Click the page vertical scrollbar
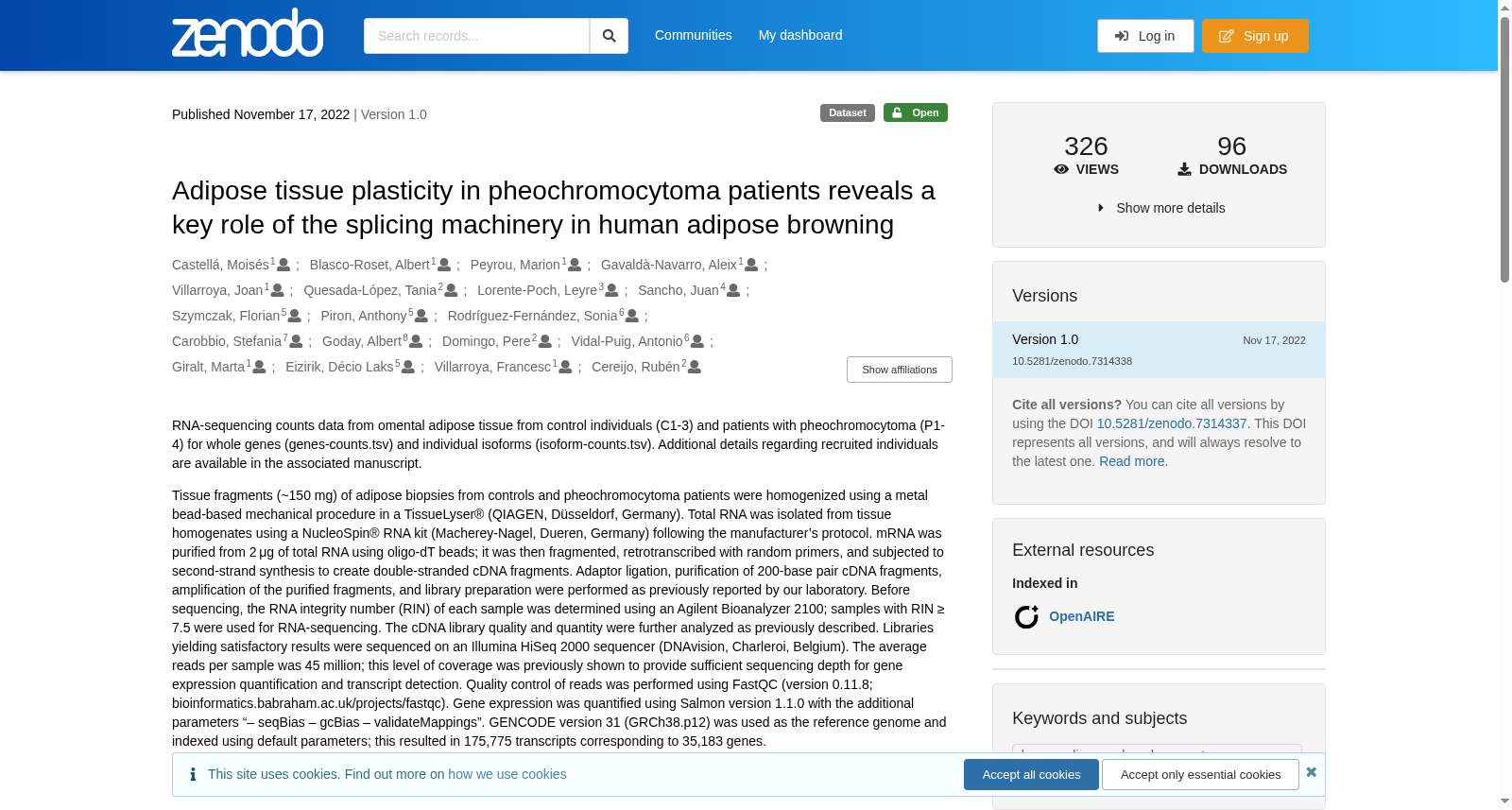1512x810 pixels. tap(1504, 405)
